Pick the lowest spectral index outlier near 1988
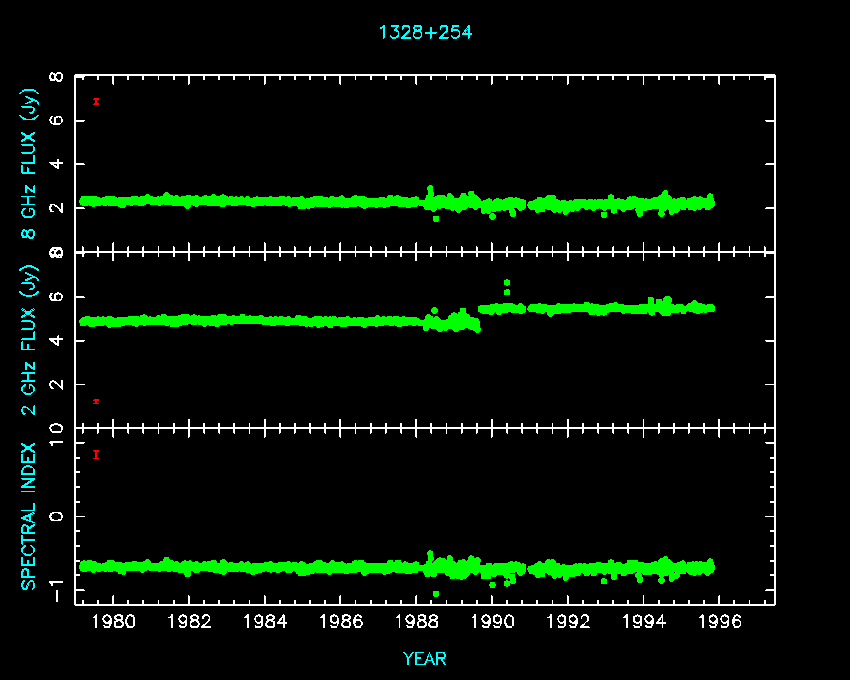 point(436,594)
